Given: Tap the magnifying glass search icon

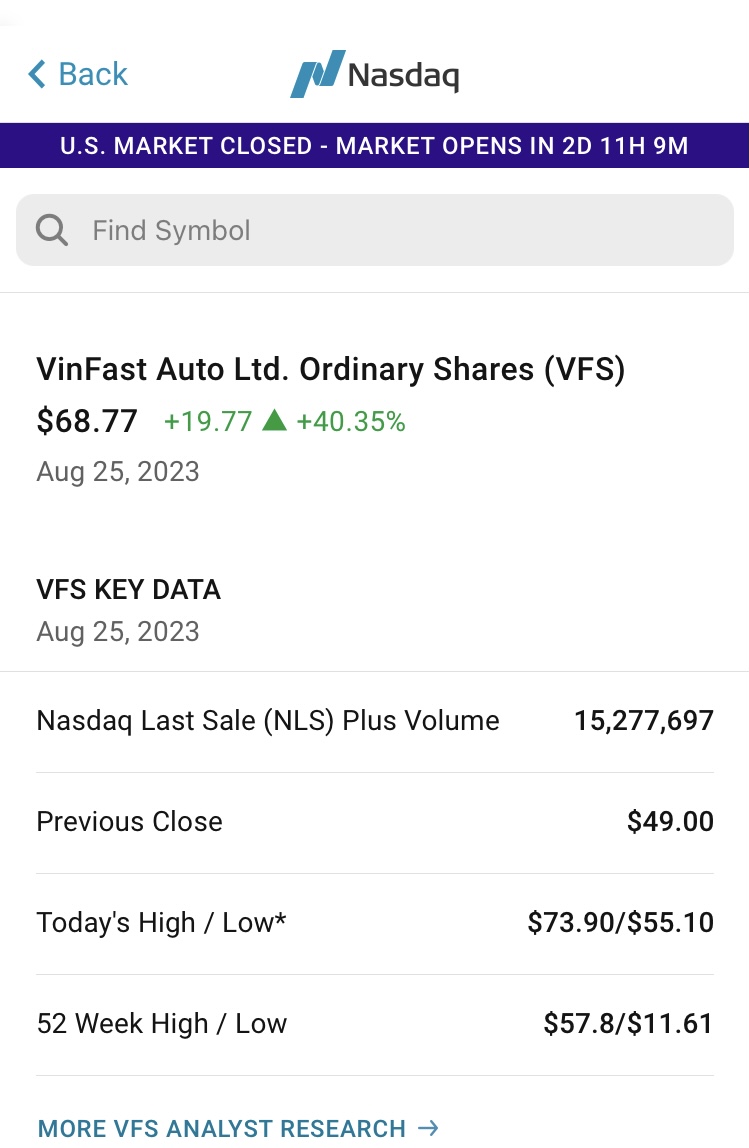Looking at the screenshot, I should click(52, 230).
